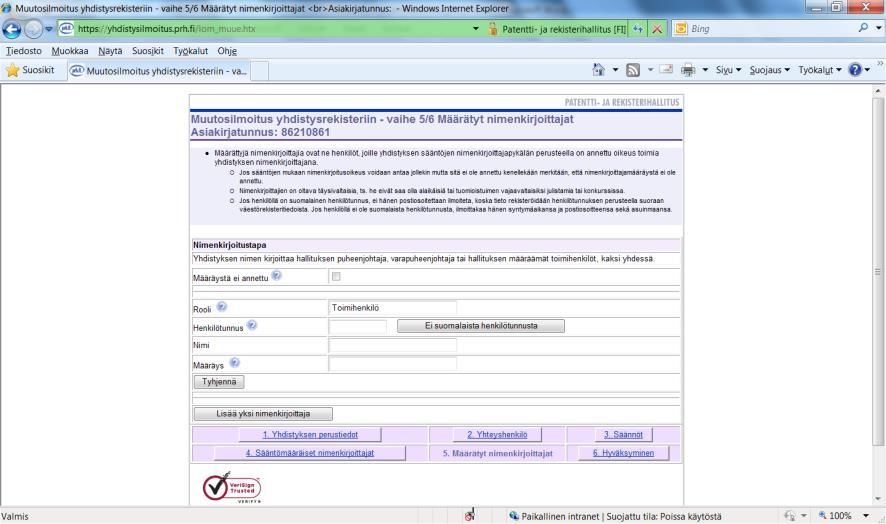
Task: Go to 2. Yhteyshenkilö step
Action: click(497, 435)
